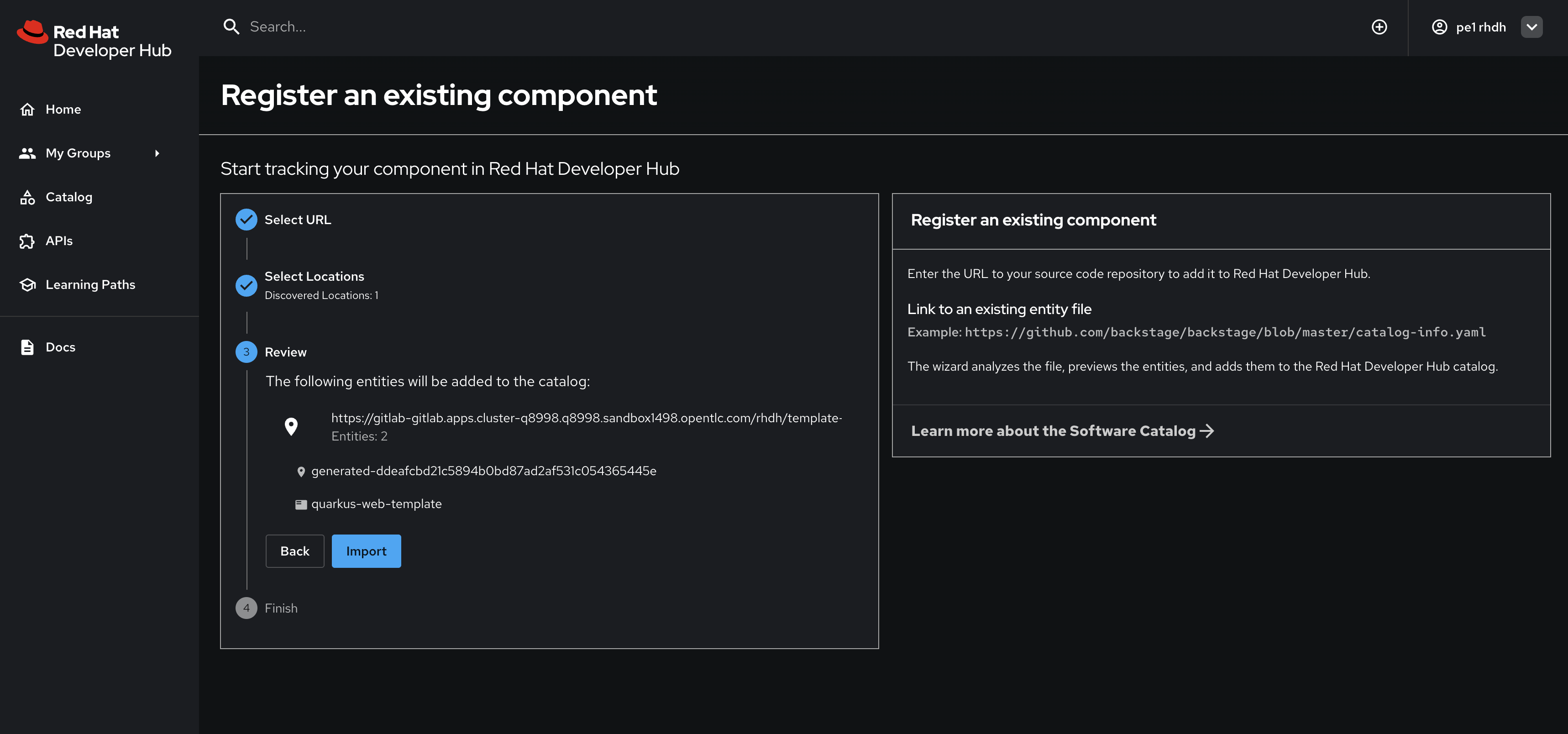The width and height of the screenshot is (1568, 734).
Task: Click the Select Locations step checkmark icon
Action: tap(246, 285)
